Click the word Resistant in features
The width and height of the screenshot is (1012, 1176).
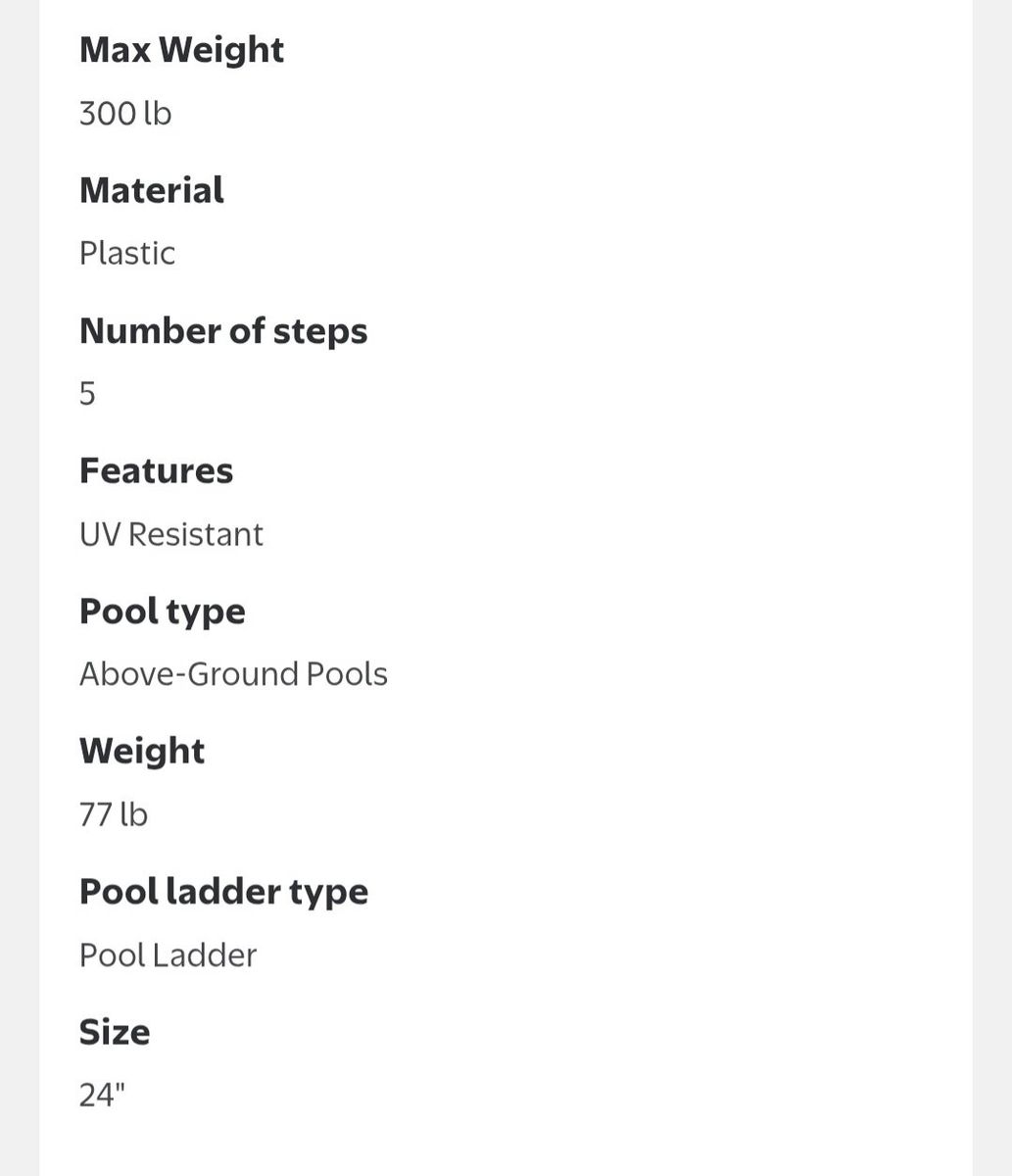pyautogui.click(x=196, y=534)
